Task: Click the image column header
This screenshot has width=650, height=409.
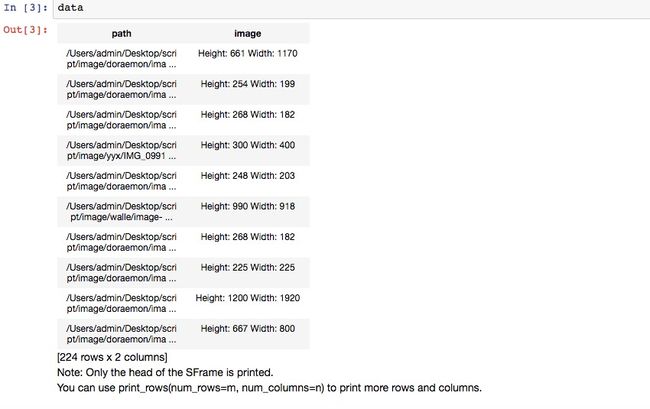Action: (247, 34)
